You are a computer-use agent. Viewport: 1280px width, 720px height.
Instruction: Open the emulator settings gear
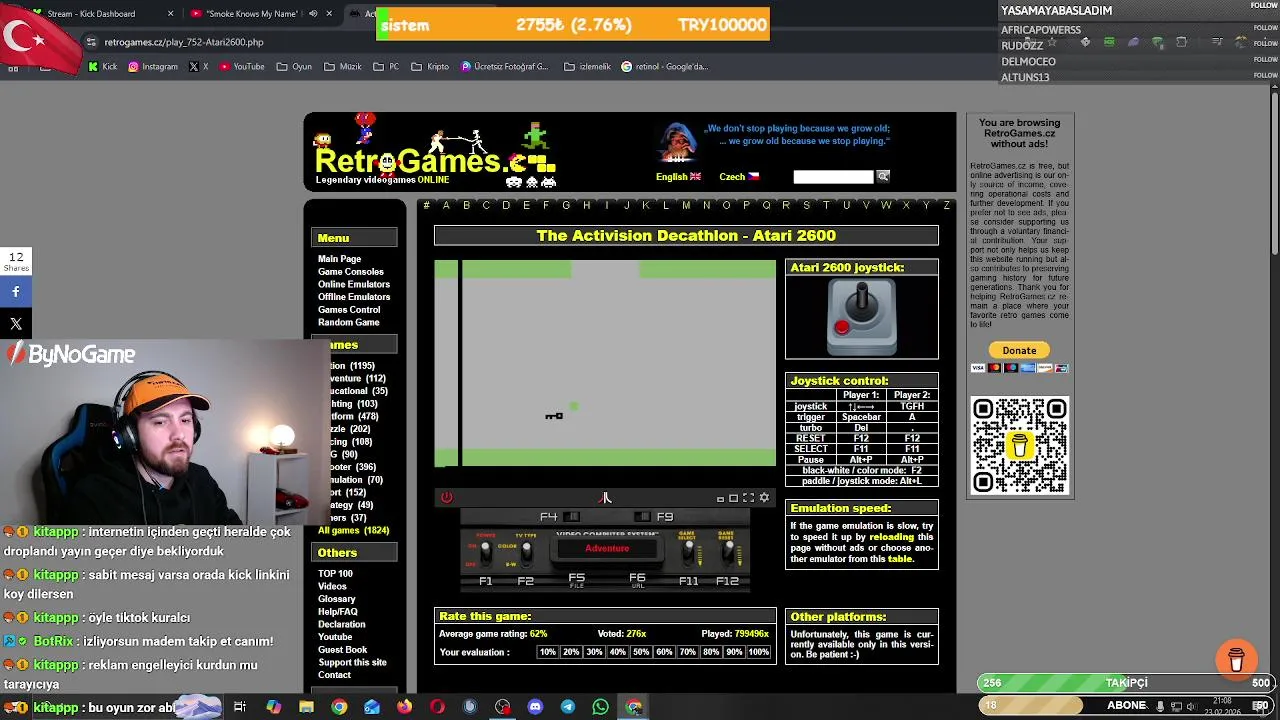click(x=764, y=497)
